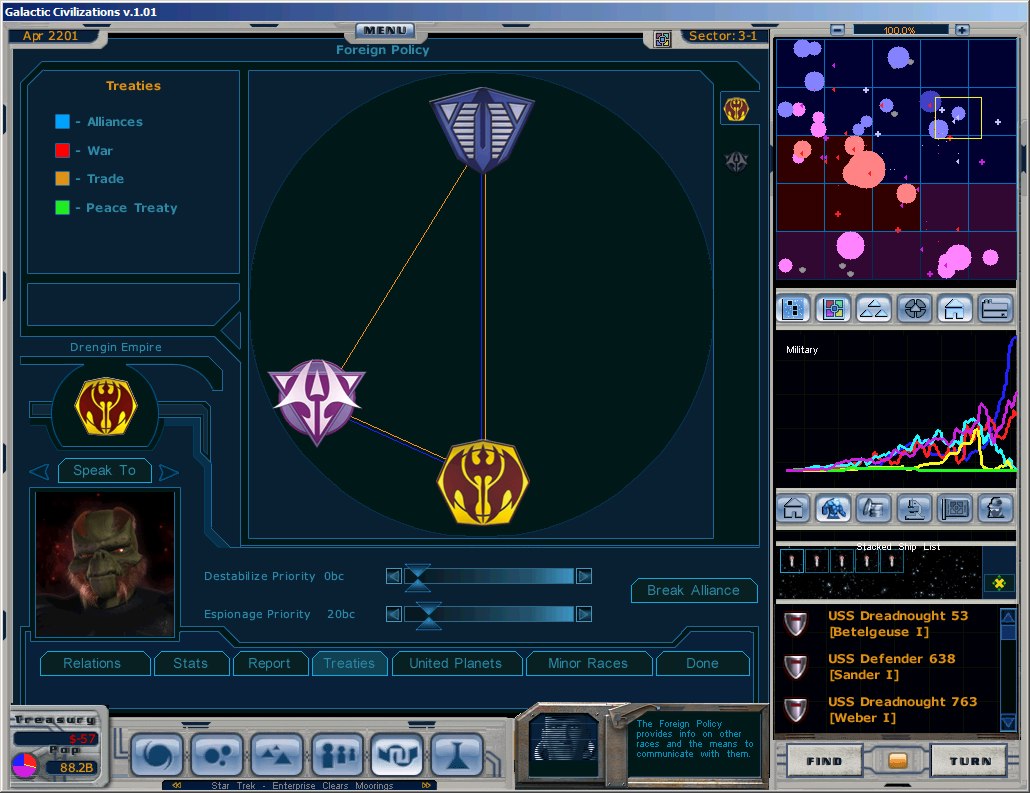Click the shield icon beside USS Dreadnought 763
The height and width of the screenshot is (793, 1030).
point(795,710)
